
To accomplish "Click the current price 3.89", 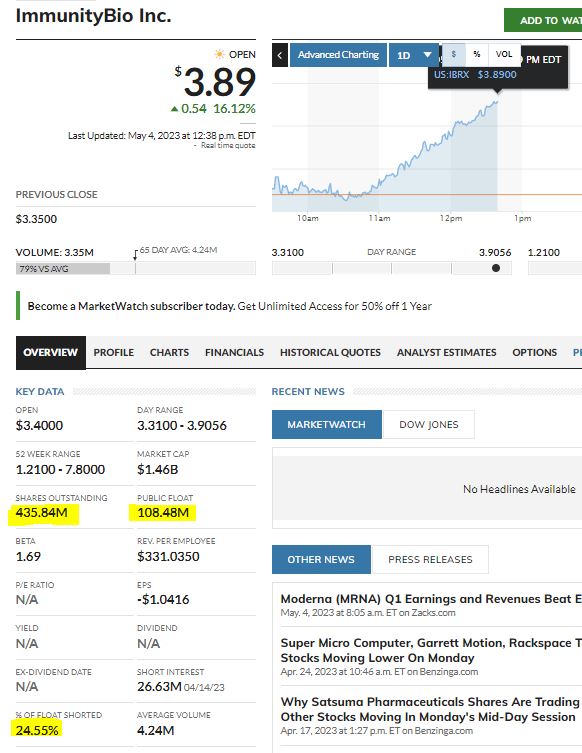I will pyautogui.click(x=219, y=82).
